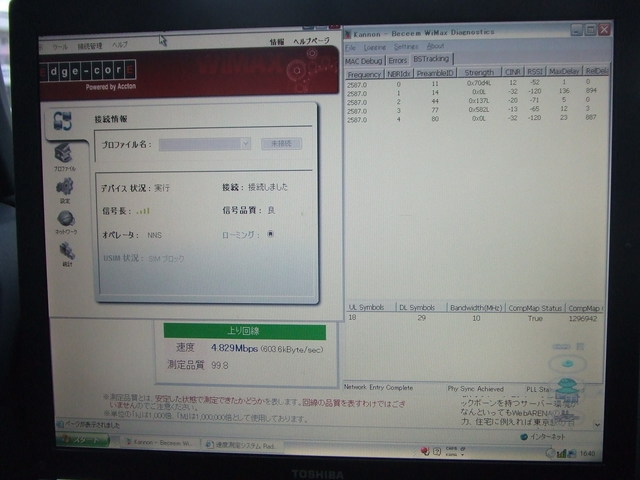Sort by the PreambleID column header
This screenshot has height=480, width=640.
435,73
